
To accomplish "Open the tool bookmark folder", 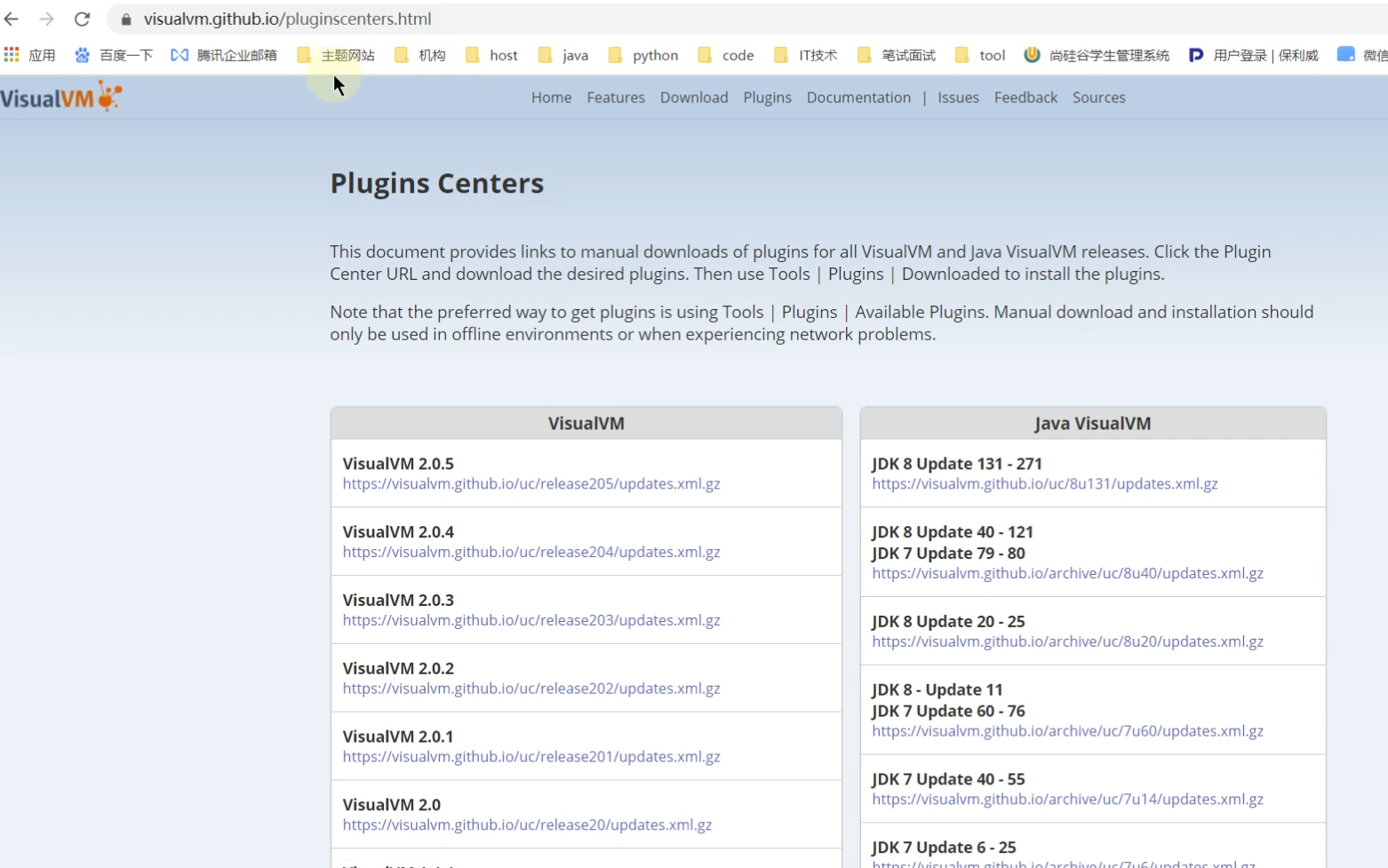I will 980,55.
